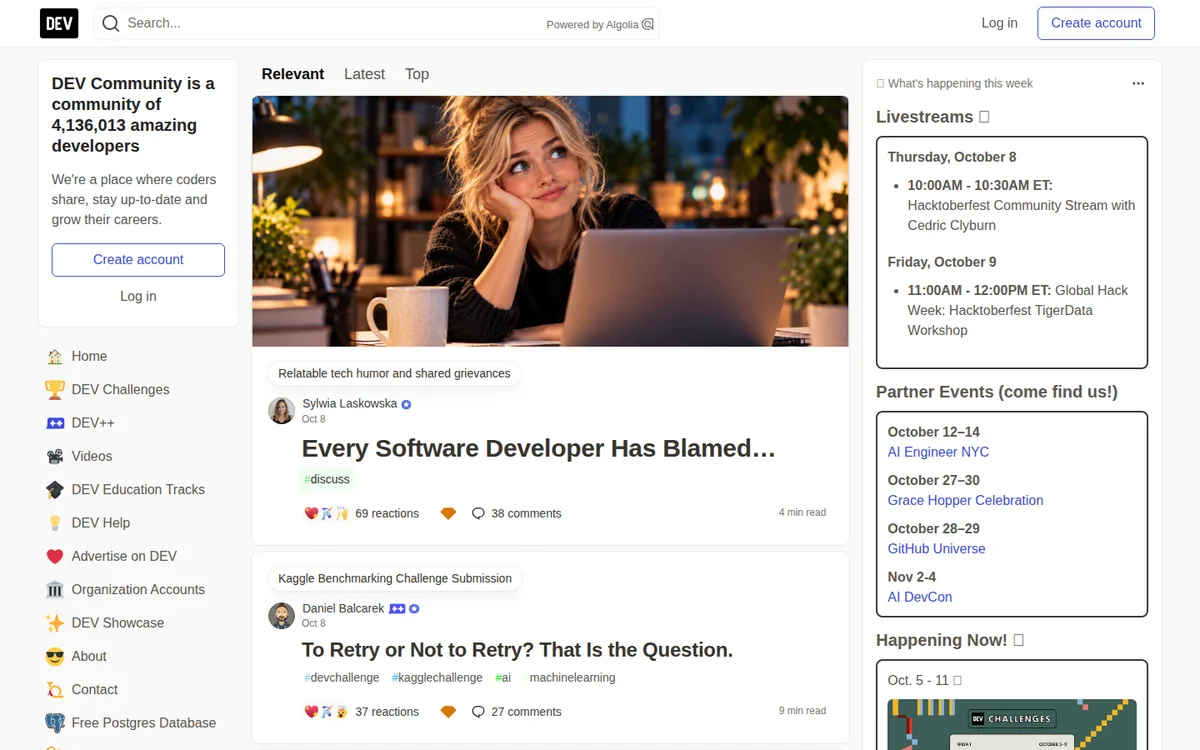Click the DEV++ sidebar icon
This screenshot has width=1200, height=750.
pyautogui.click(x=55, y=423)
